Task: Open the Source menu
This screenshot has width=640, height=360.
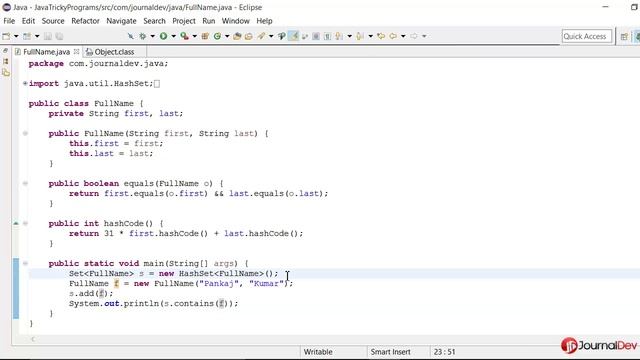Action: [x=53, y=21]
